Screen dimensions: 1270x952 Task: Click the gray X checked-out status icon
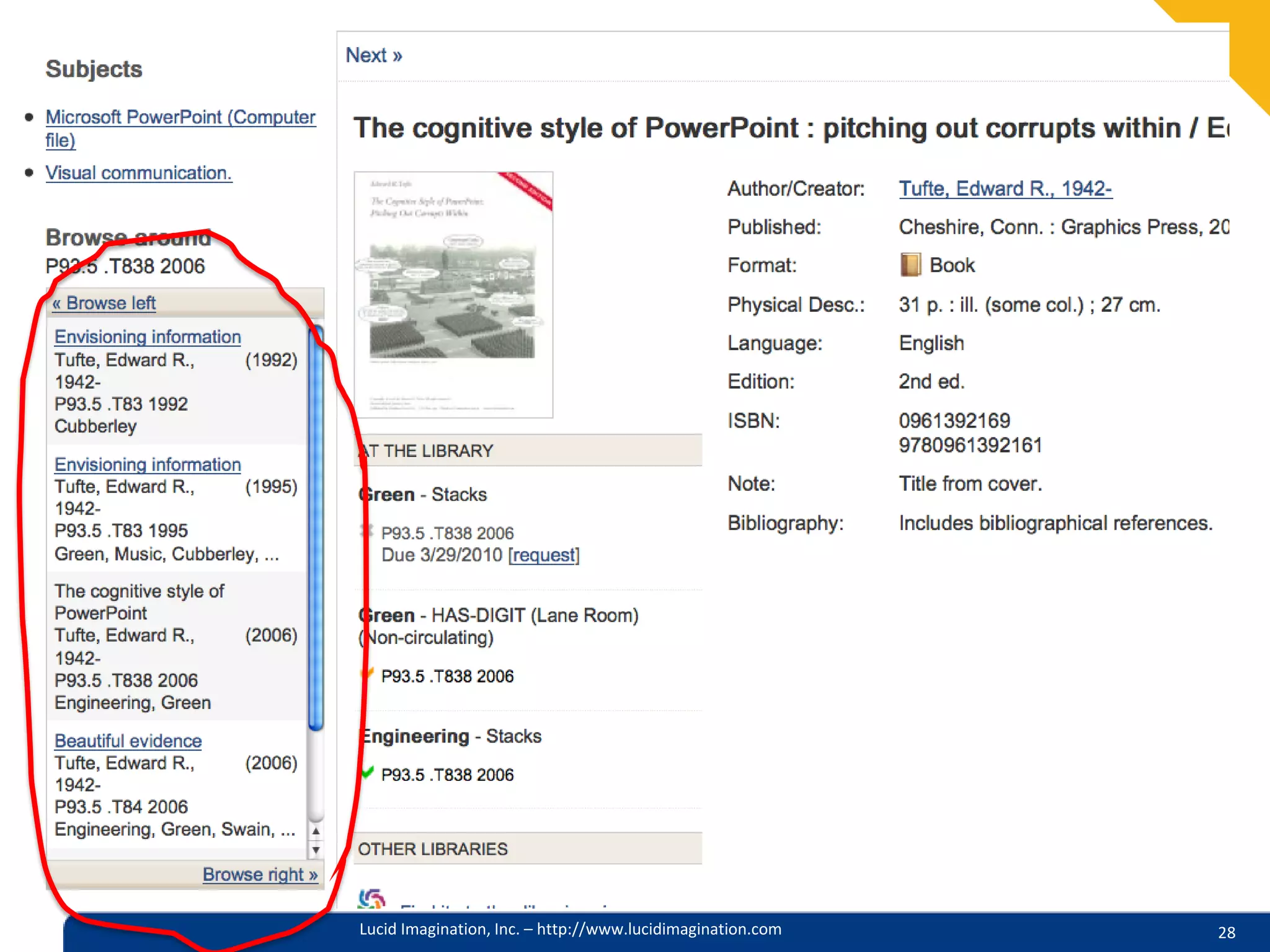coord(367,531)
